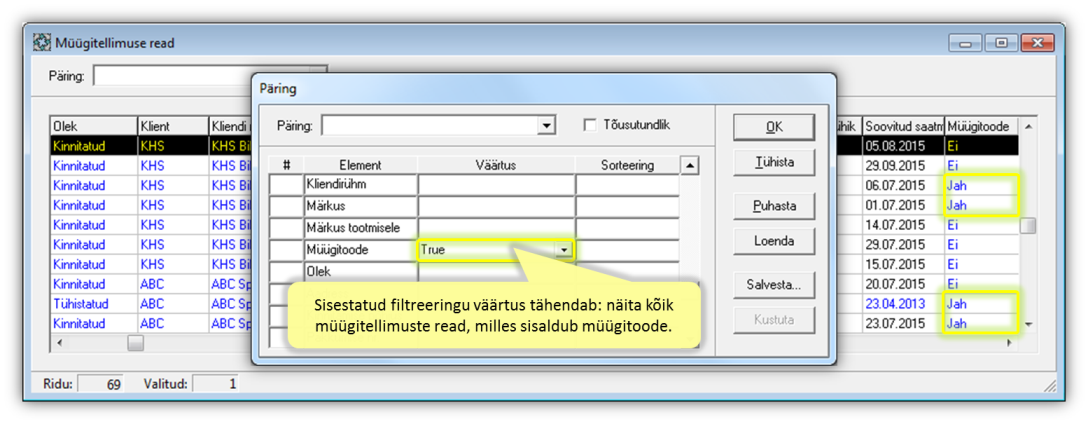This screenshot has width=1088, height=424.
Task: Click the Klient column header
Action: [x=173, y=127]
